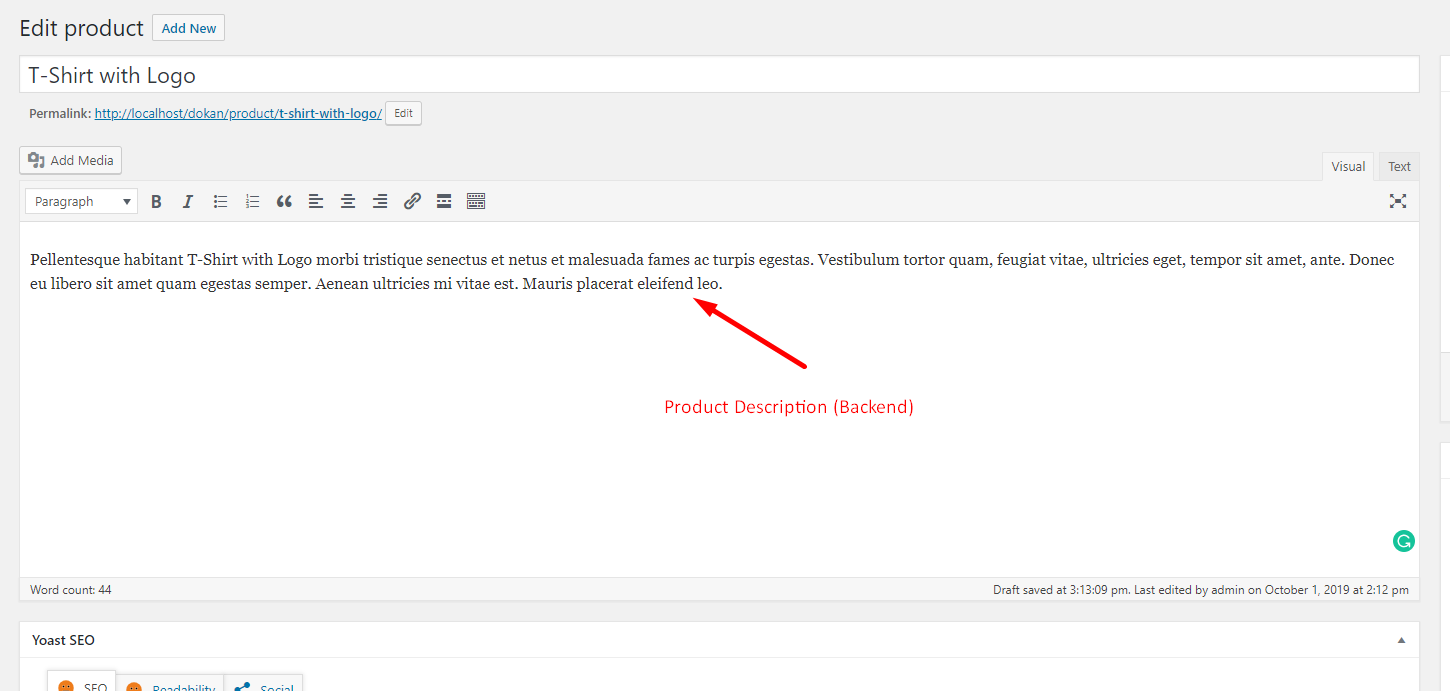Toggle left text alignment
1450x691 pixels.
coord(316,201)
